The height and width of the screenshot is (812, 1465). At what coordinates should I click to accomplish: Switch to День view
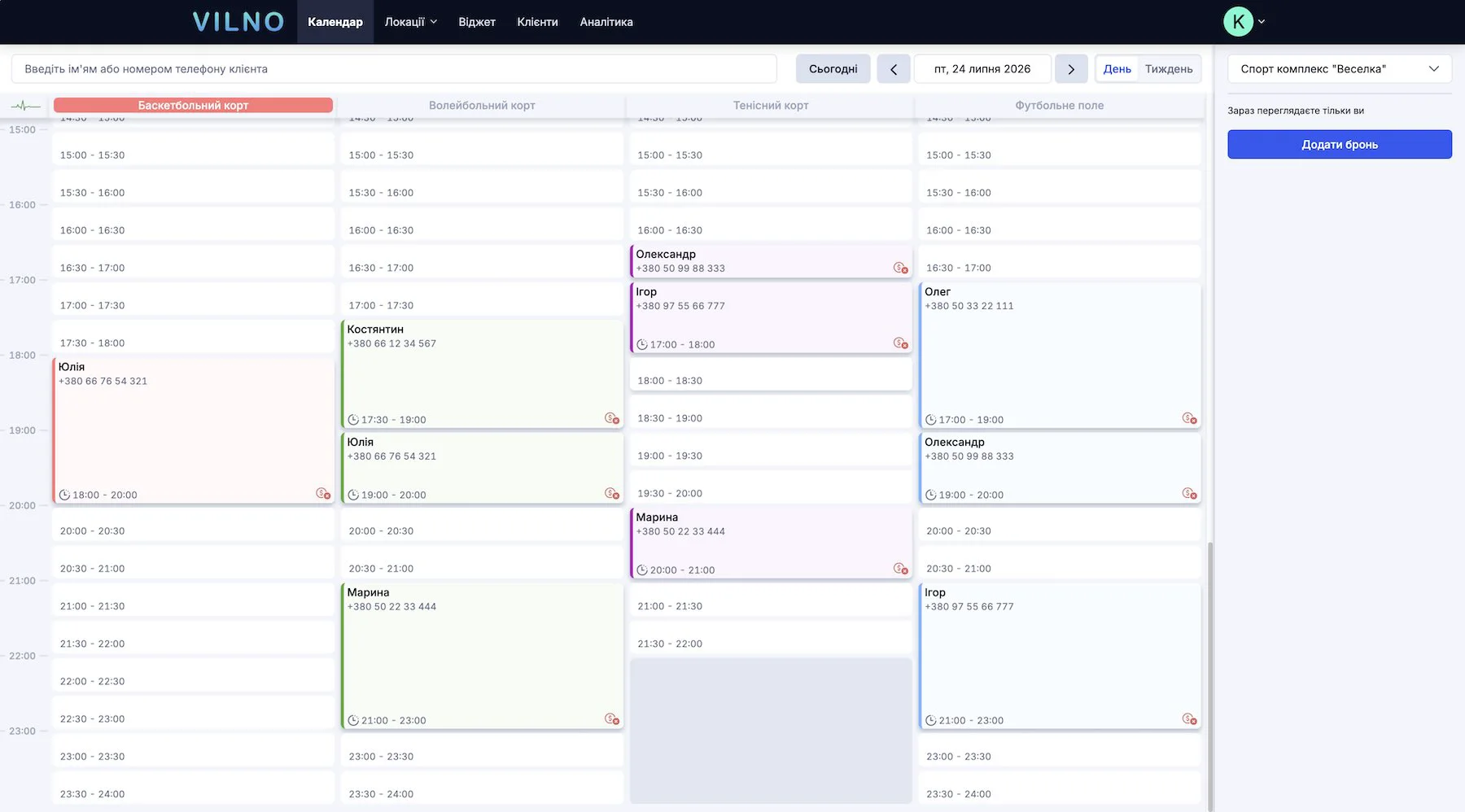pyautogui.click(x=1117, y=69)
